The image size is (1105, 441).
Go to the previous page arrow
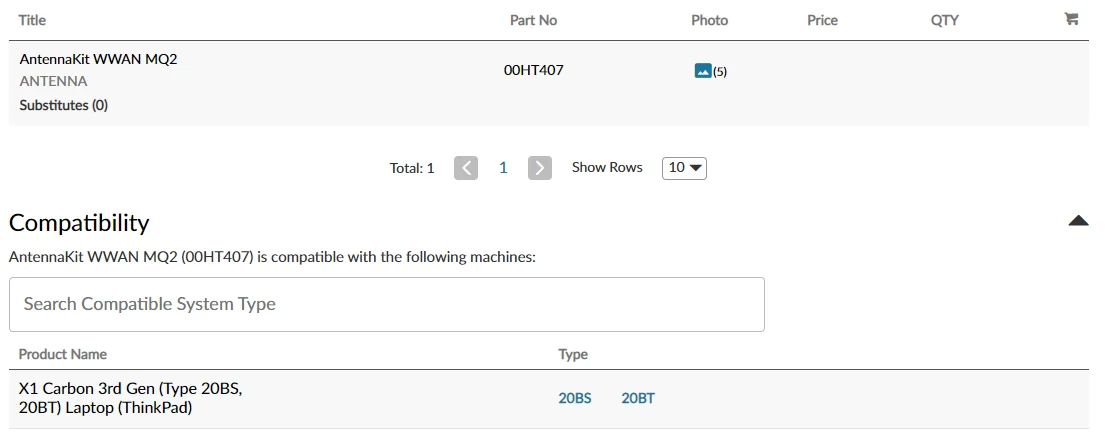[466, 168]
